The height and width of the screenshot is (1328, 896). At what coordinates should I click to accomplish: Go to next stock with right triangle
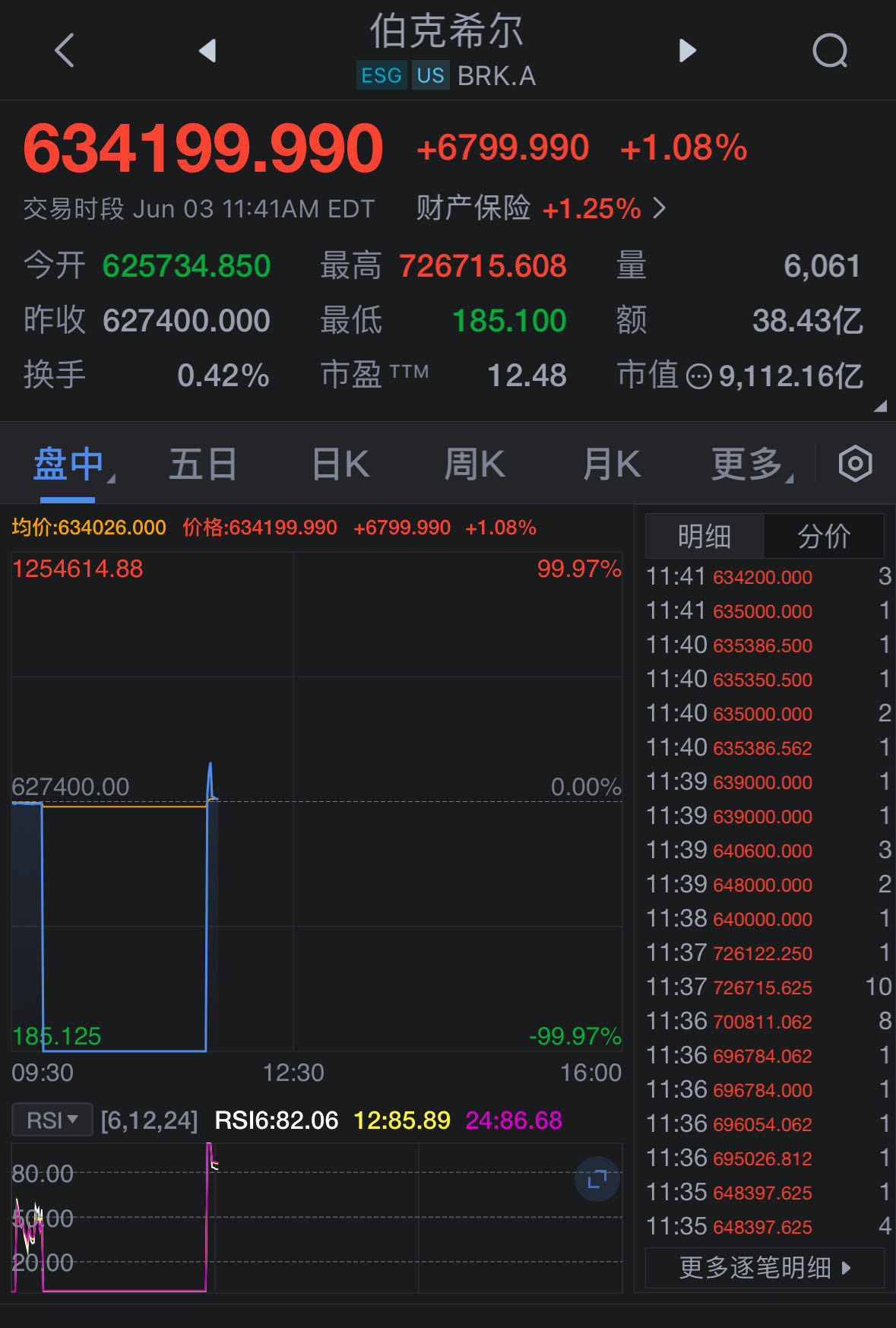[x=687, y=51]
